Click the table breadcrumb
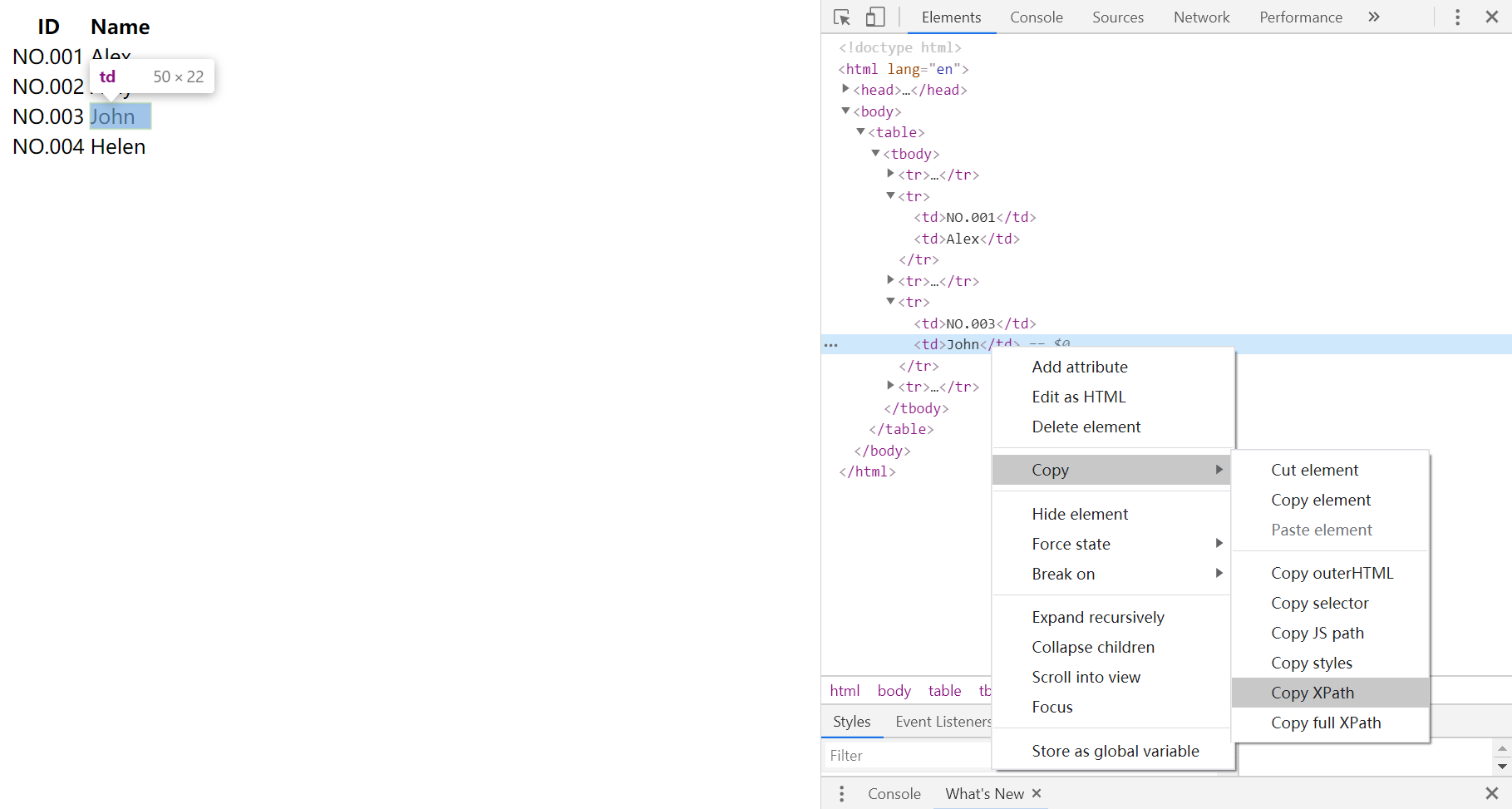The width and height of the screenshot is (1512, 809). [x=944, y=690]
